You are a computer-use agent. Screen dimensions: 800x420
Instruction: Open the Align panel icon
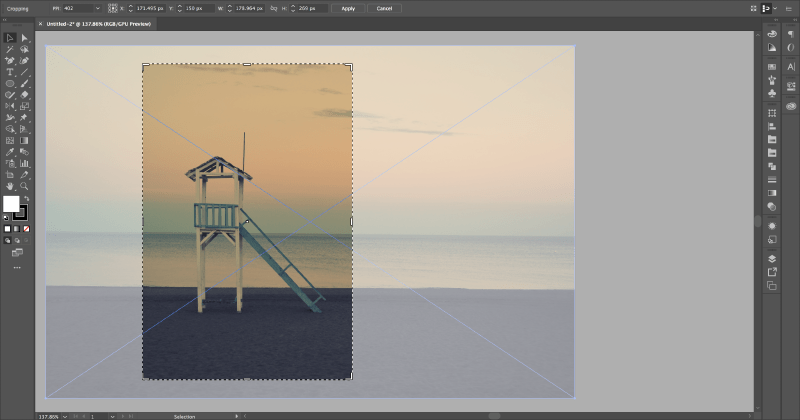click(x=772, y=126)
